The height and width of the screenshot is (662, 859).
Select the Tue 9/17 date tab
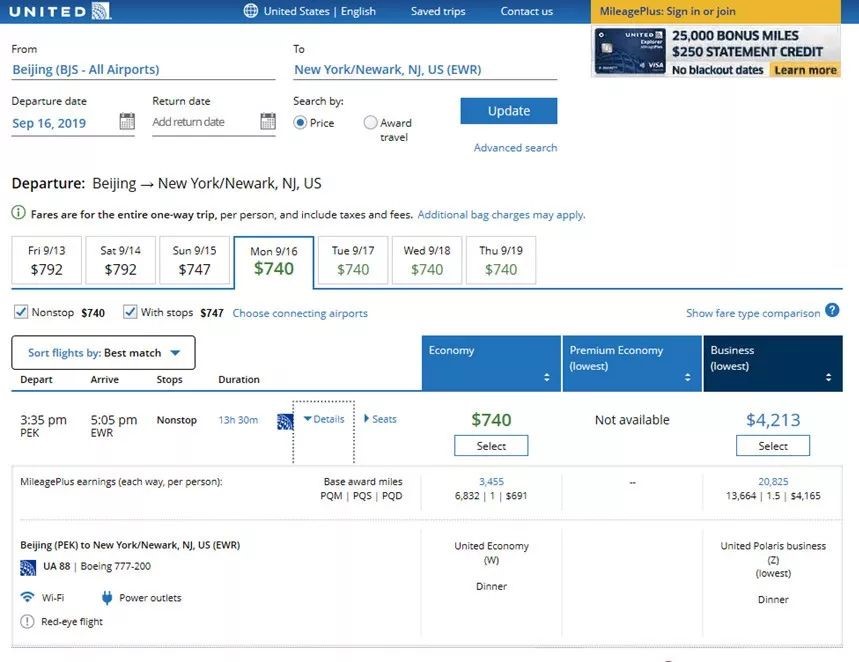[x=353, y=261]
